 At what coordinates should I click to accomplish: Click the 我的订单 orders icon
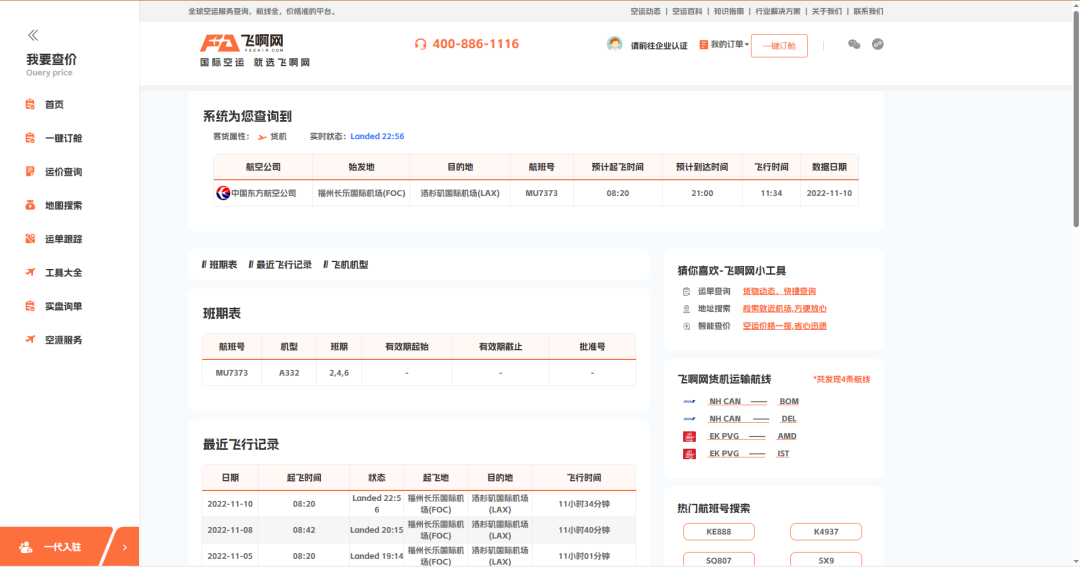[703, 45]
